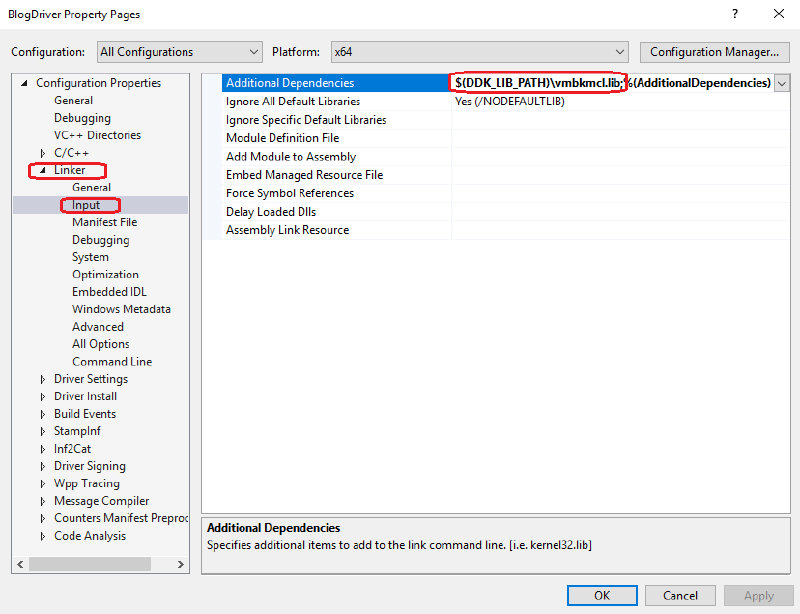The height and width of the screenshot is (614, 800).
Task: Select Command Line under Linker
Action: click(111, 361)
